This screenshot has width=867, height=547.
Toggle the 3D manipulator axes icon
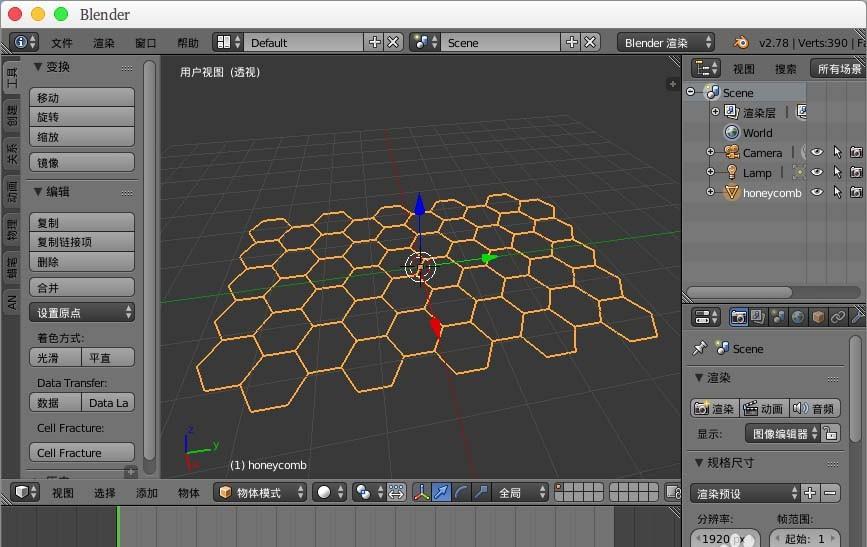422,492
